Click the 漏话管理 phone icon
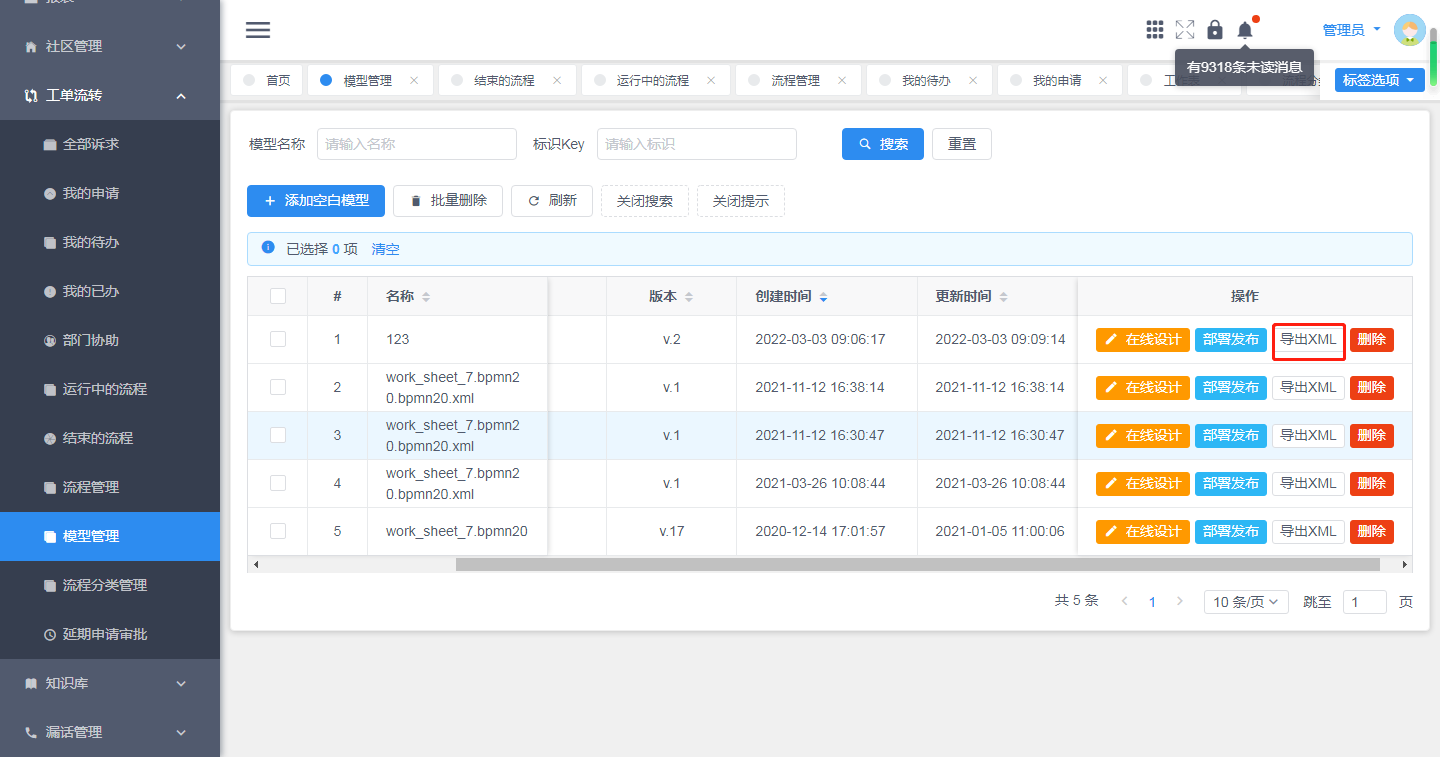The width and height of the screenshot is (1440, 757). tap(31, 733)
